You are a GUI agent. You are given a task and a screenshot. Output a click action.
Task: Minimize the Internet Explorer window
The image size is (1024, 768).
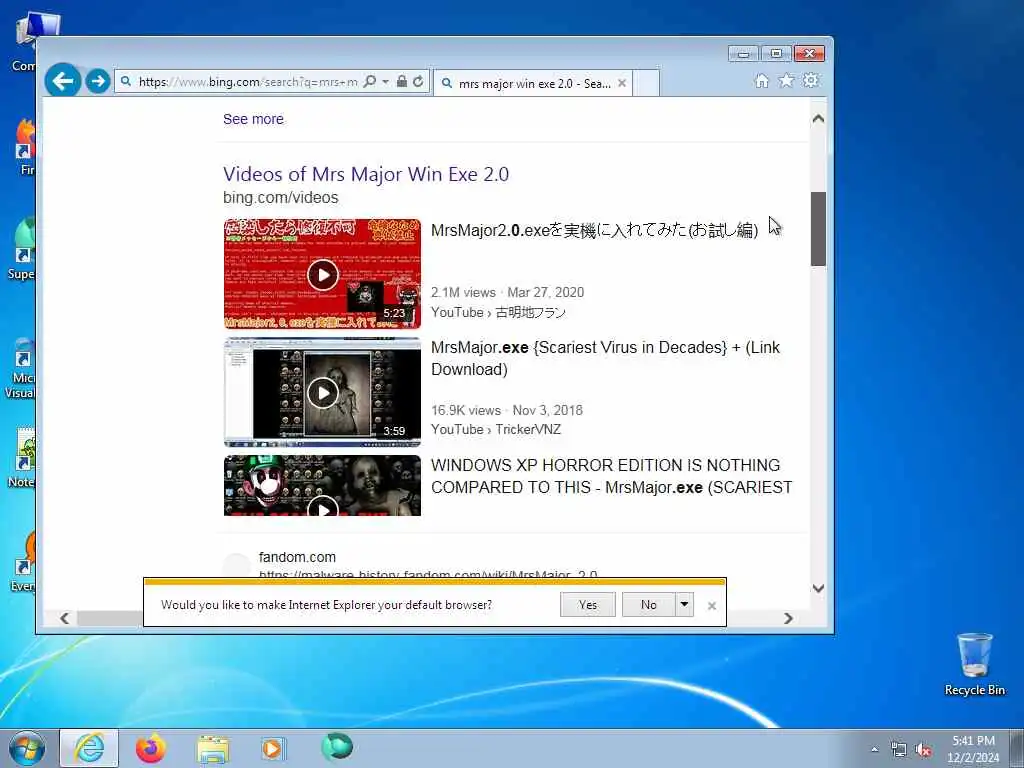(743, 54)
